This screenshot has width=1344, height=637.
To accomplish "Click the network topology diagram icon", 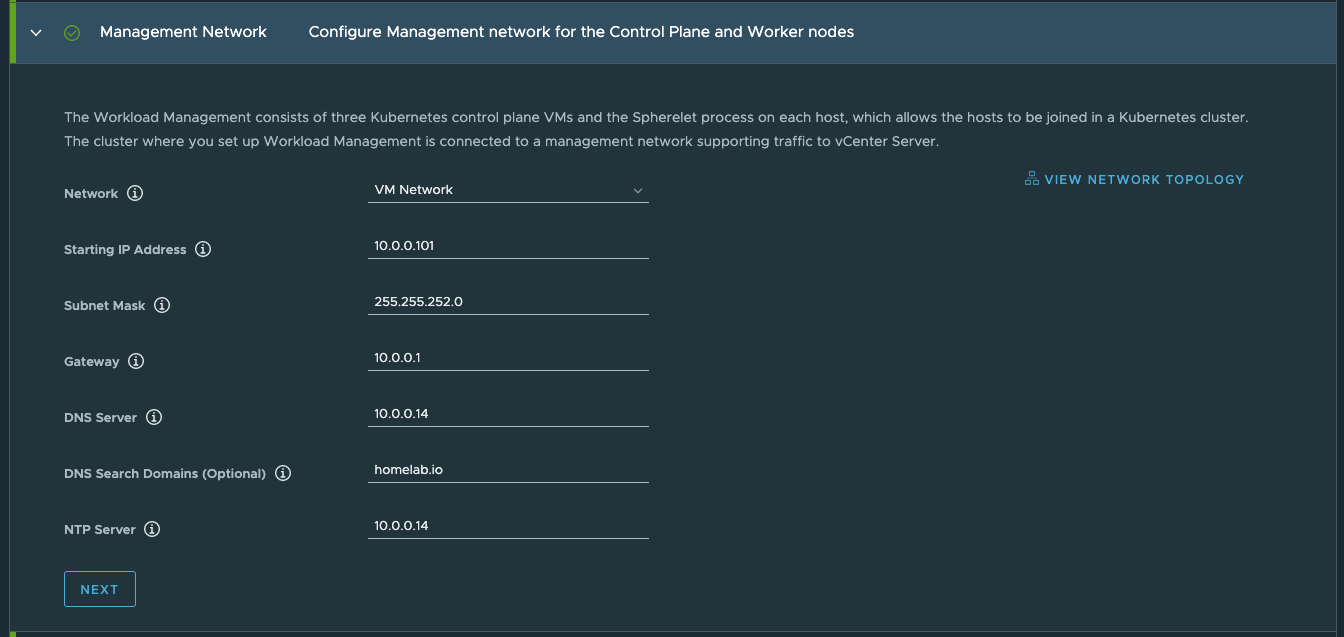I will (x=1031, y=179).
